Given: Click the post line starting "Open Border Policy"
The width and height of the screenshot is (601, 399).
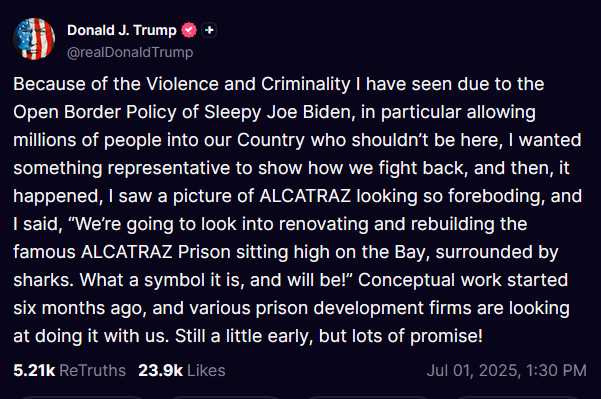Looking at the screenshot, I should coord(274,112).
